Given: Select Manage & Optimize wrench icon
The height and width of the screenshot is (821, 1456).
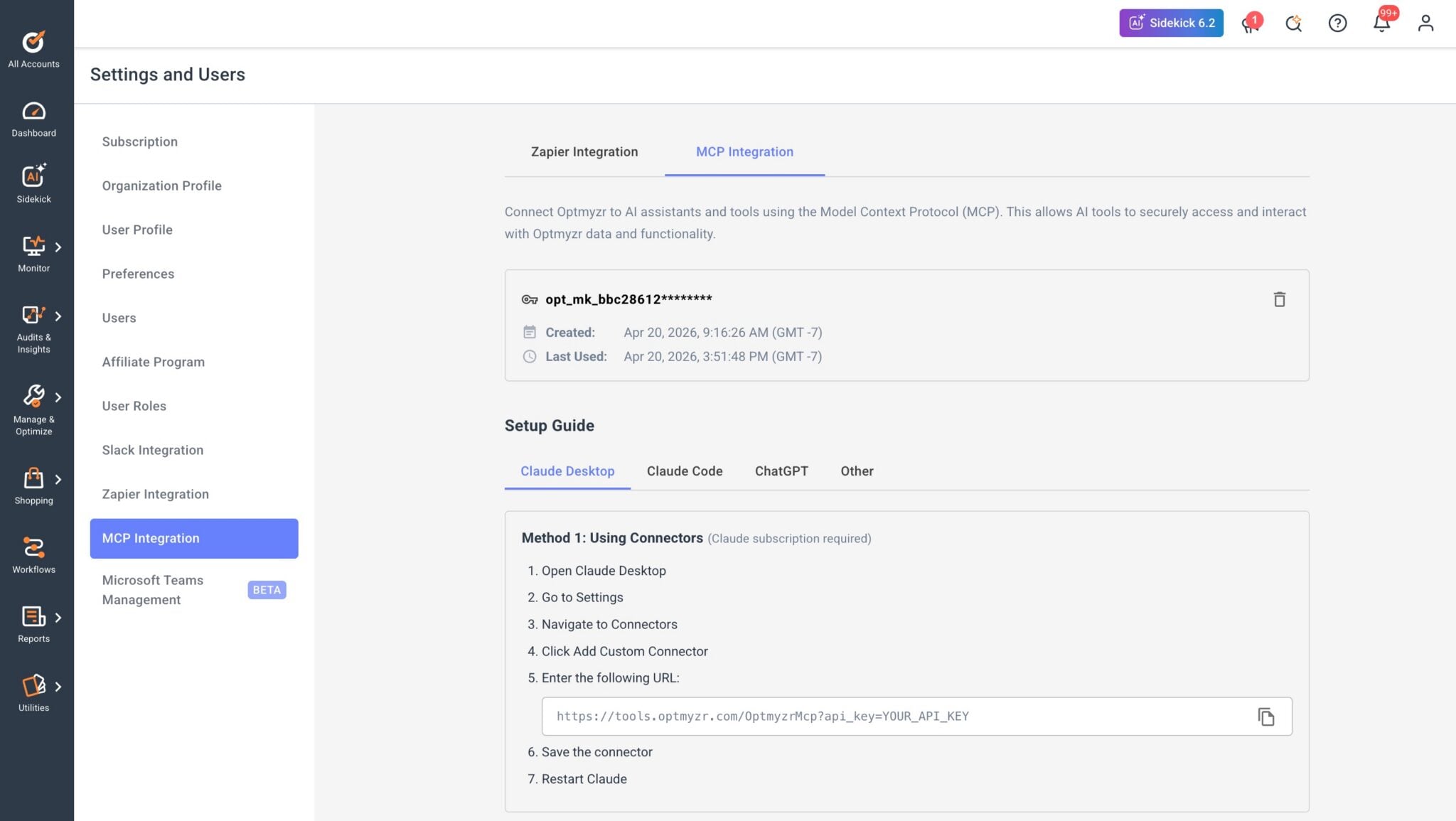Looking at the screenshot, I should pos(33,396).
